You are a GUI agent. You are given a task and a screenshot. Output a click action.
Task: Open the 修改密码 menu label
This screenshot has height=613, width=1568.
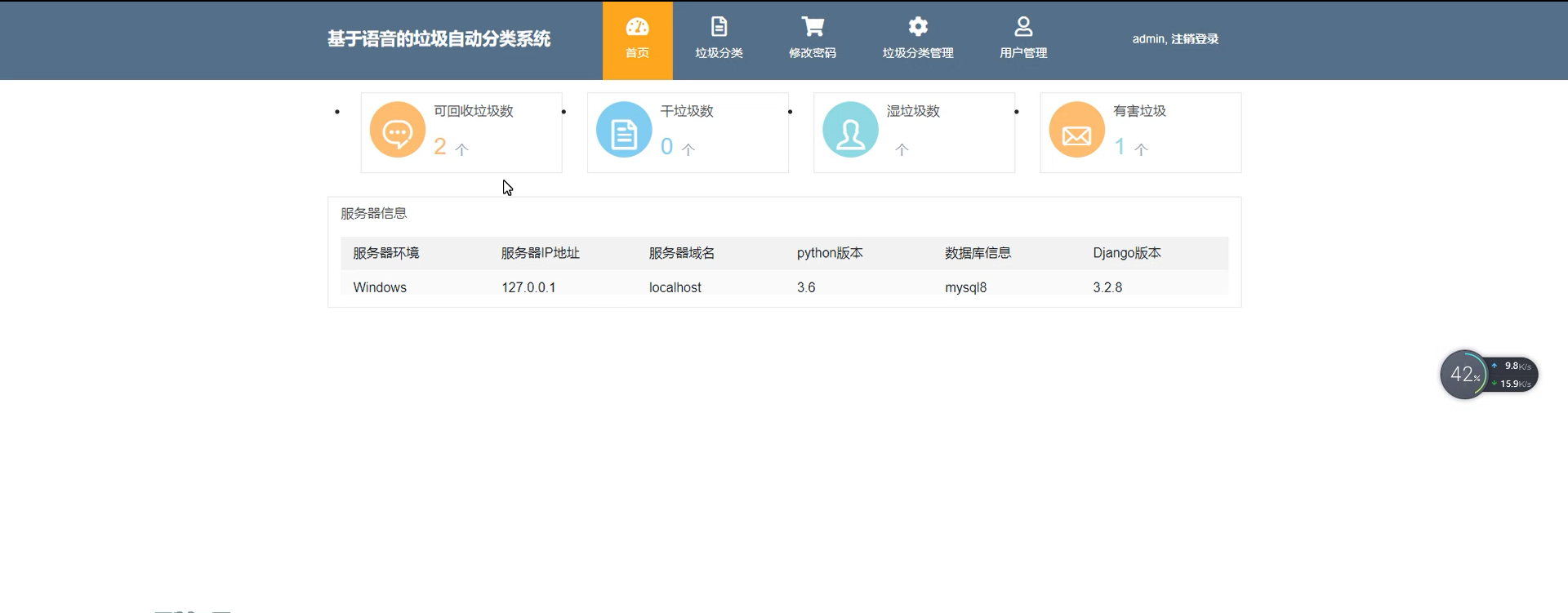click(813, 53)
